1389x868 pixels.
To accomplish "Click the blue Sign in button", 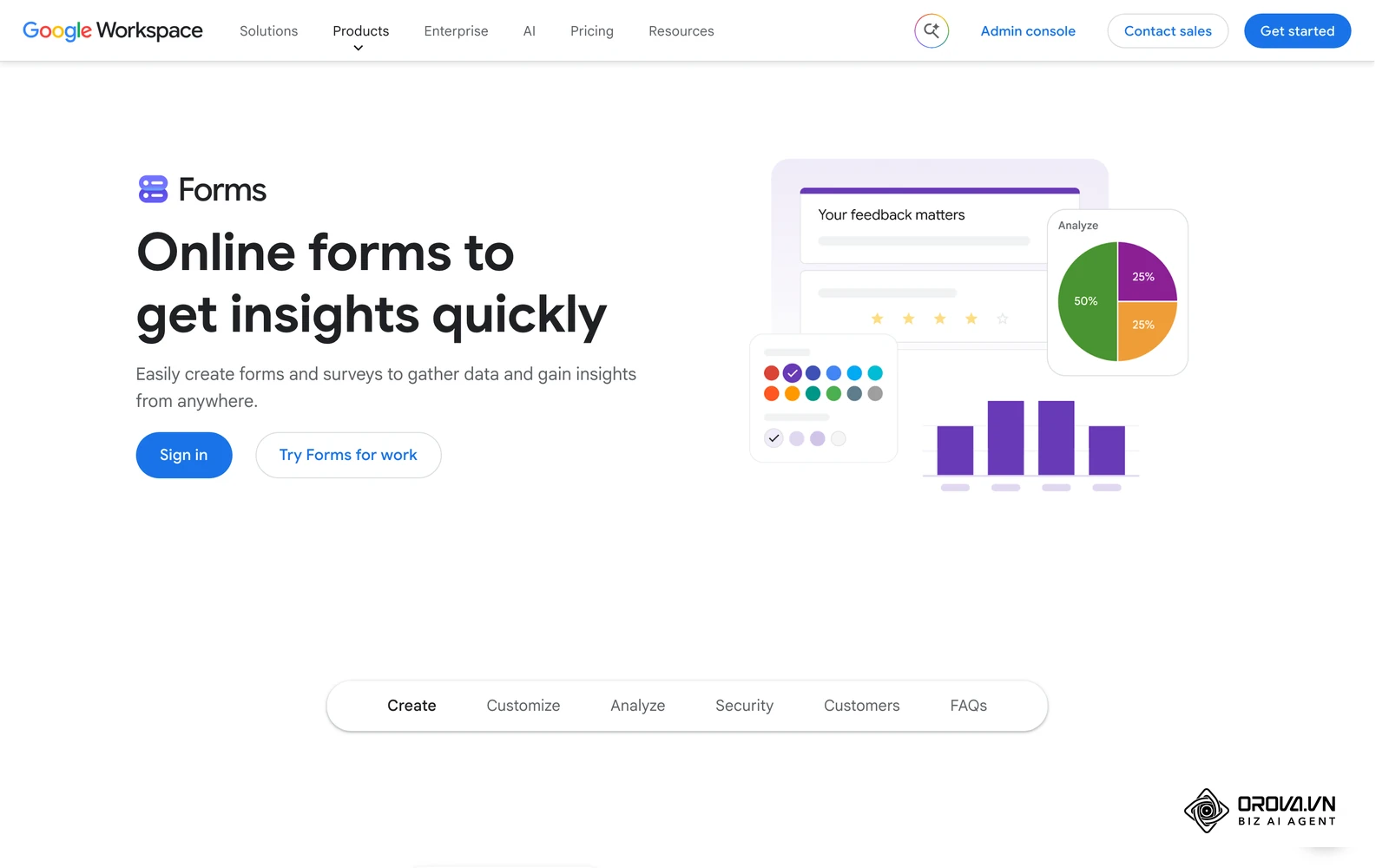I will coord(184,455).
